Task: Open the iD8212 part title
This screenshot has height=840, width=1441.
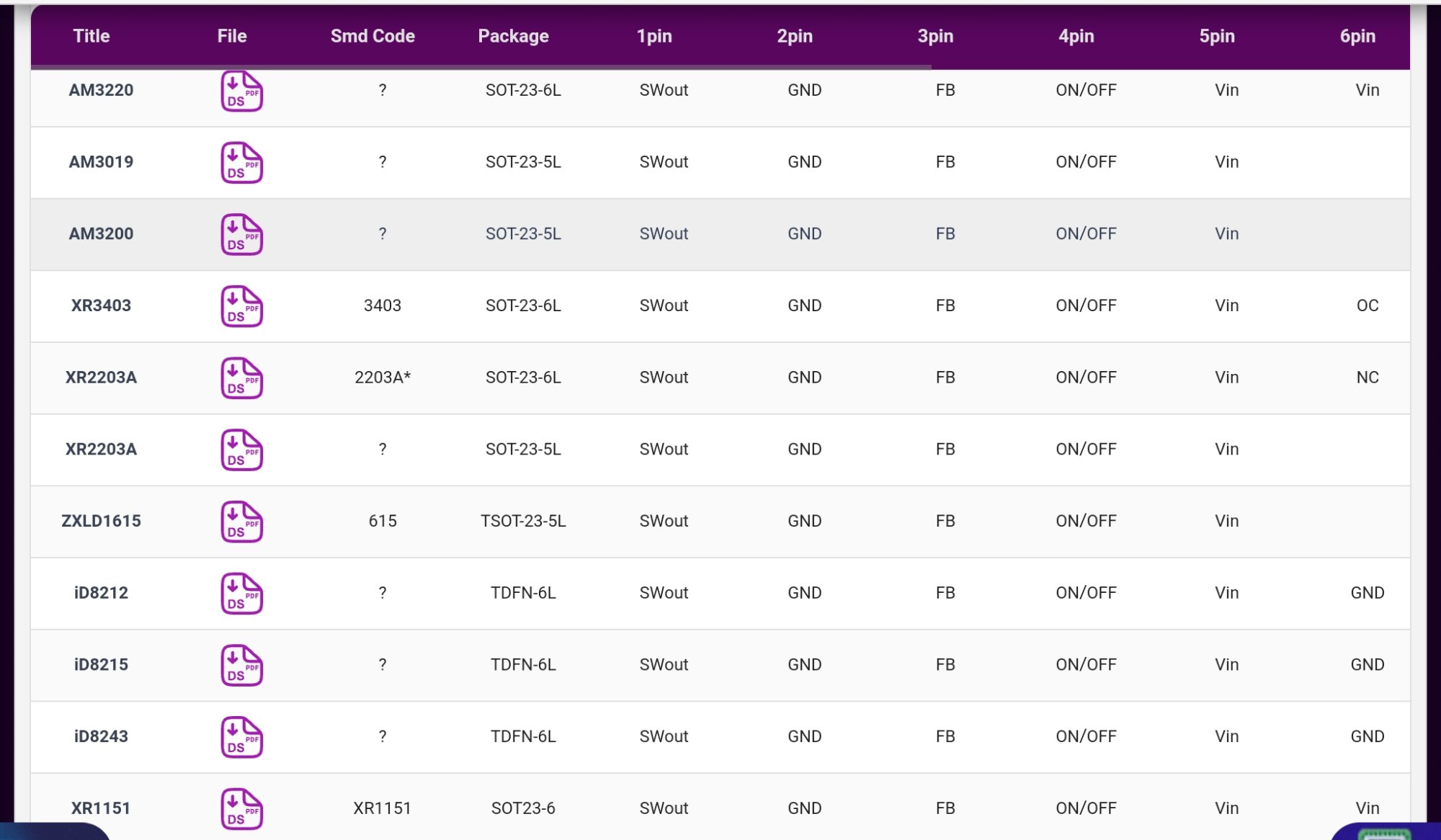Action: [x=101, y=593]
